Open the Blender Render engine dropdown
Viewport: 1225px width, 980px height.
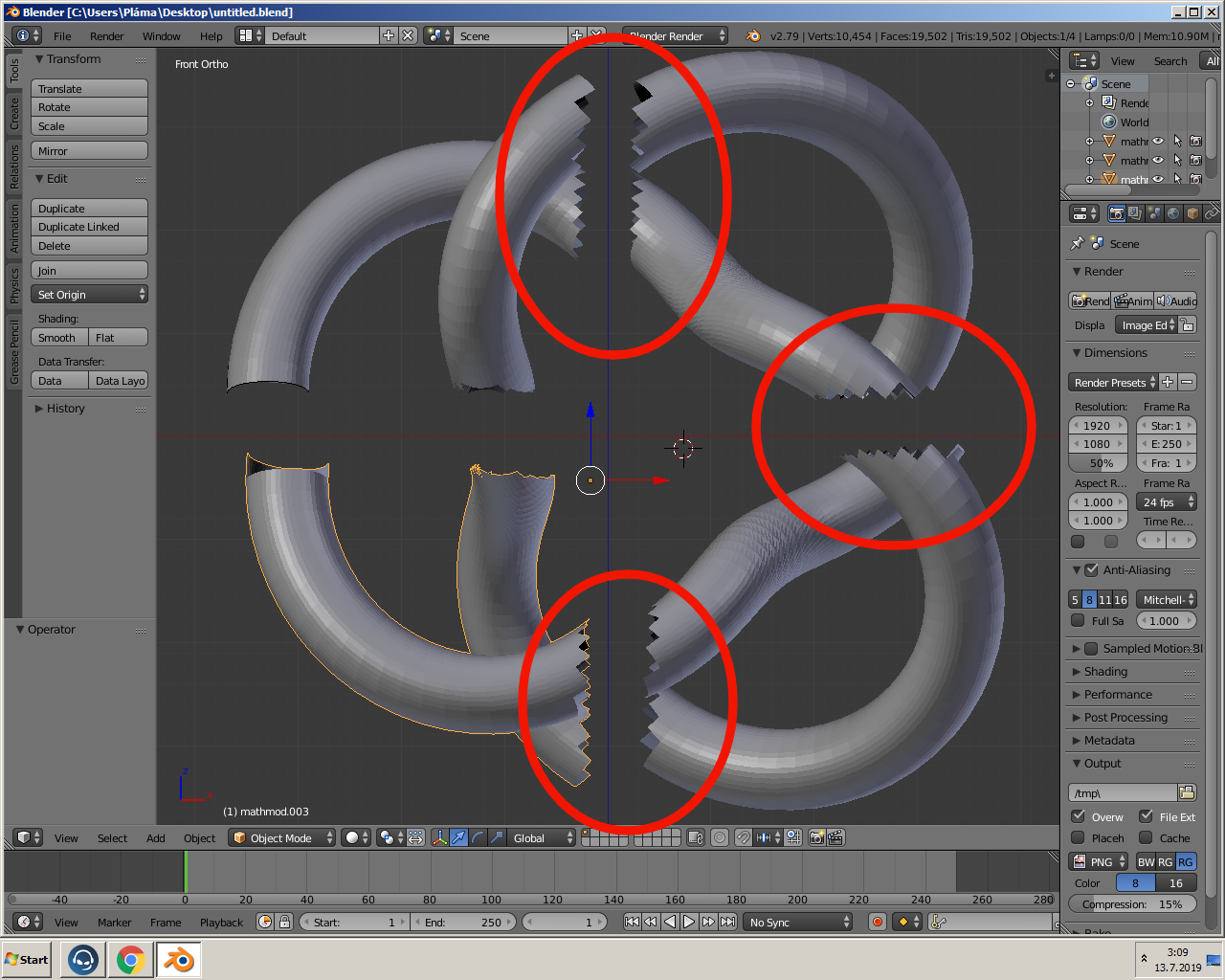pyautogui.click(x=675, y=35)
